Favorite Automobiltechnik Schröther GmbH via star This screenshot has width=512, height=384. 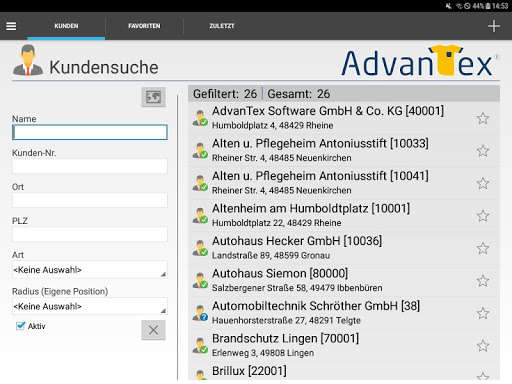pos(483,313)
